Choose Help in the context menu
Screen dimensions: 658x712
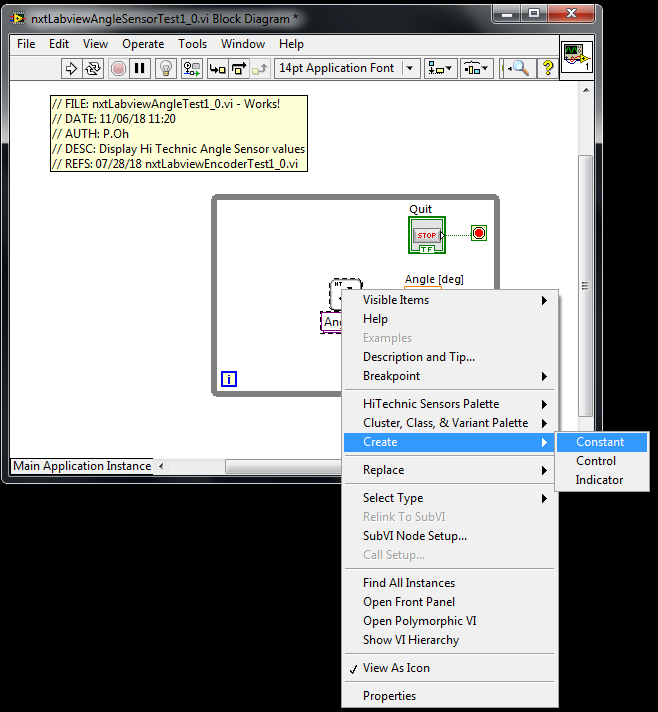(x=450, y=319)
